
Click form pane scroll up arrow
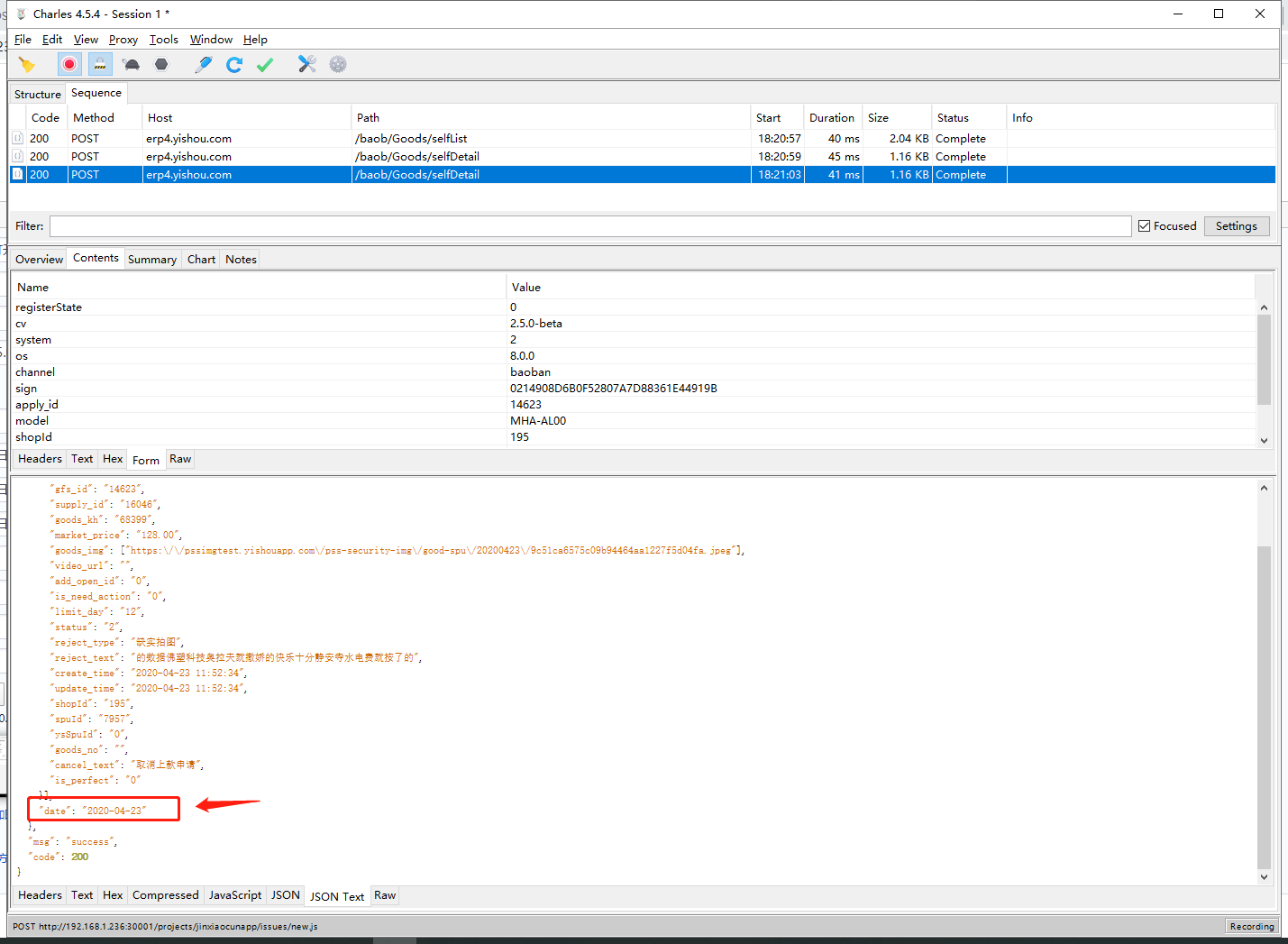1264,307
